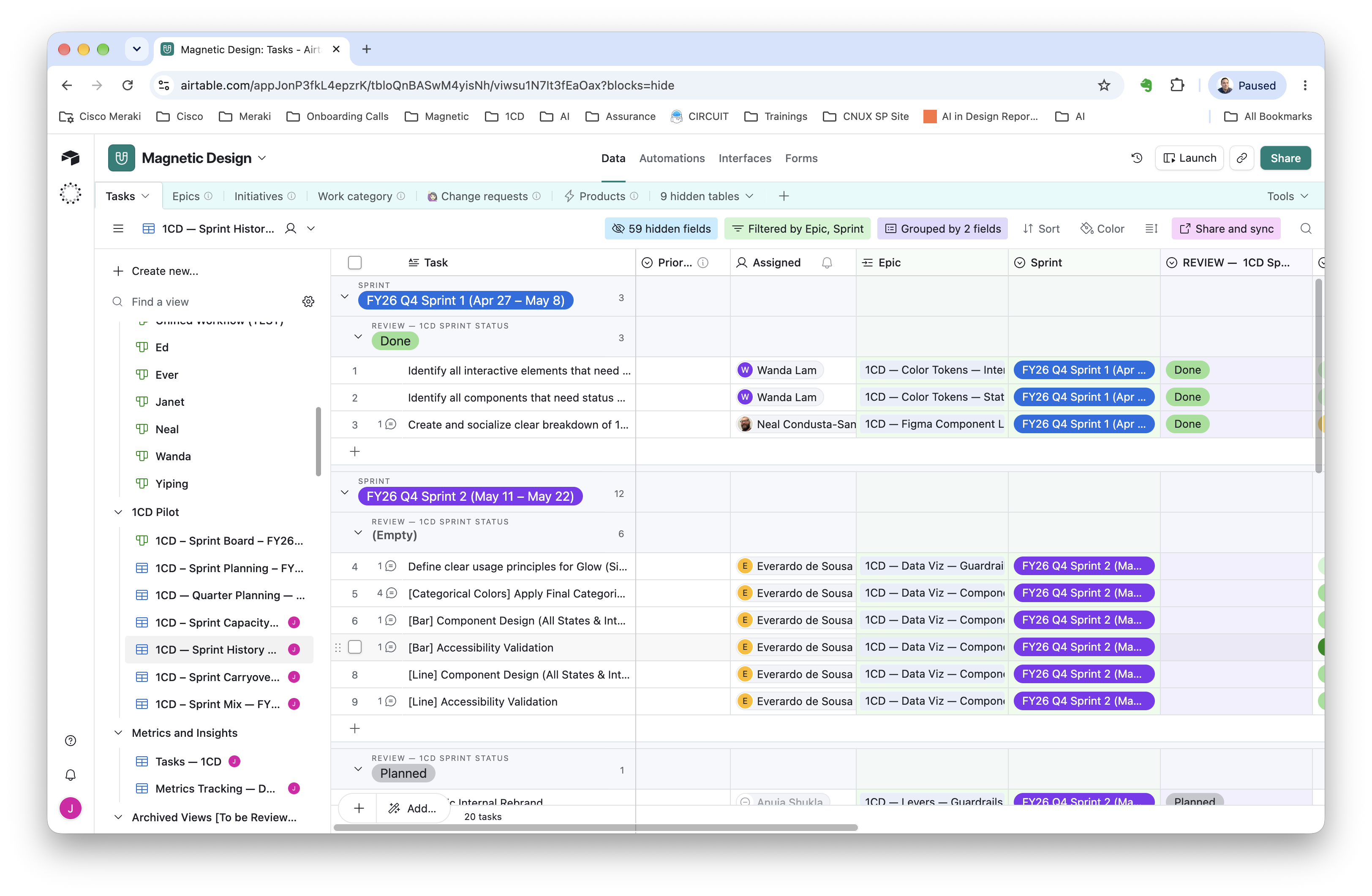The height and width of the screenshot is (896, 1372).
Task: Open the Tools dropdown
Action: coord(1287,196)
